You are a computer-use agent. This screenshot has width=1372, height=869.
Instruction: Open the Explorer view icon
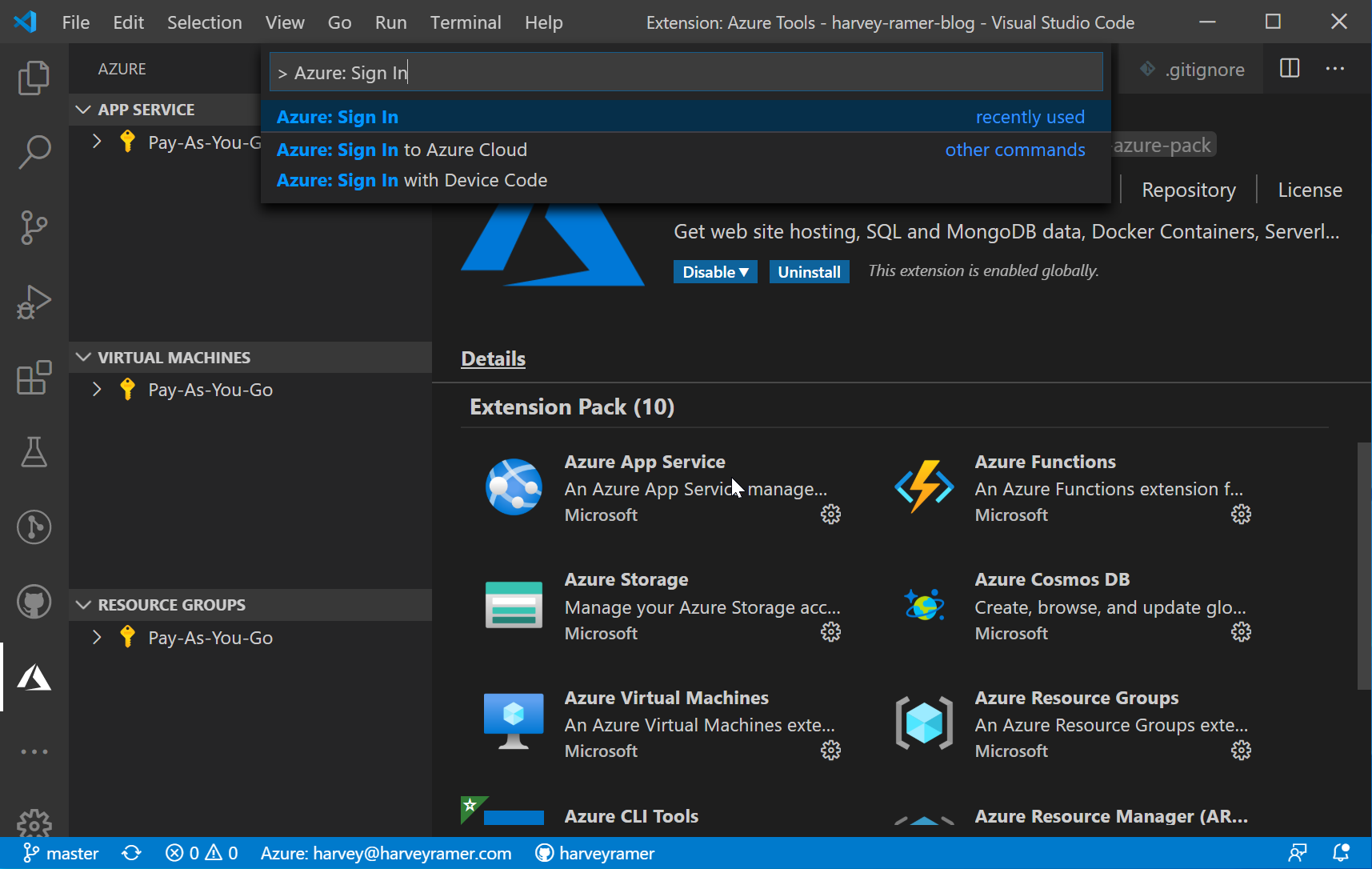pos(34,78)
